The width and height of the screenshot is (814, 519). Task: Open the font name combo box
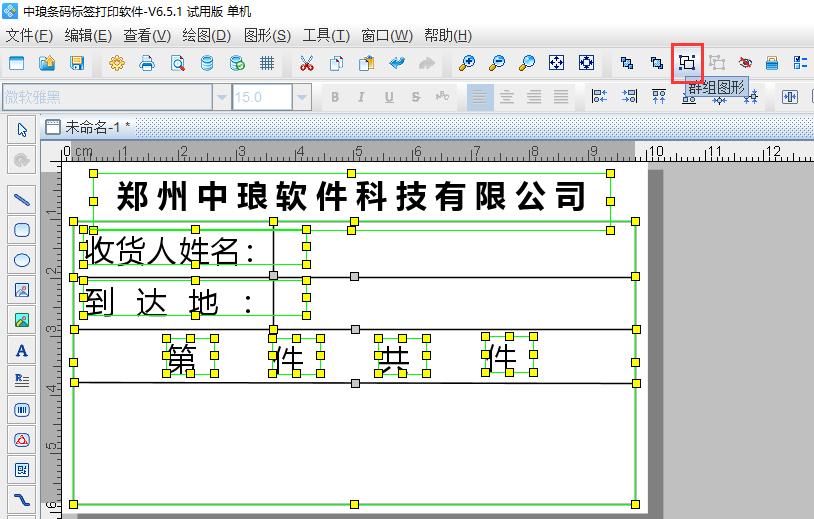(x=108, y=97)
